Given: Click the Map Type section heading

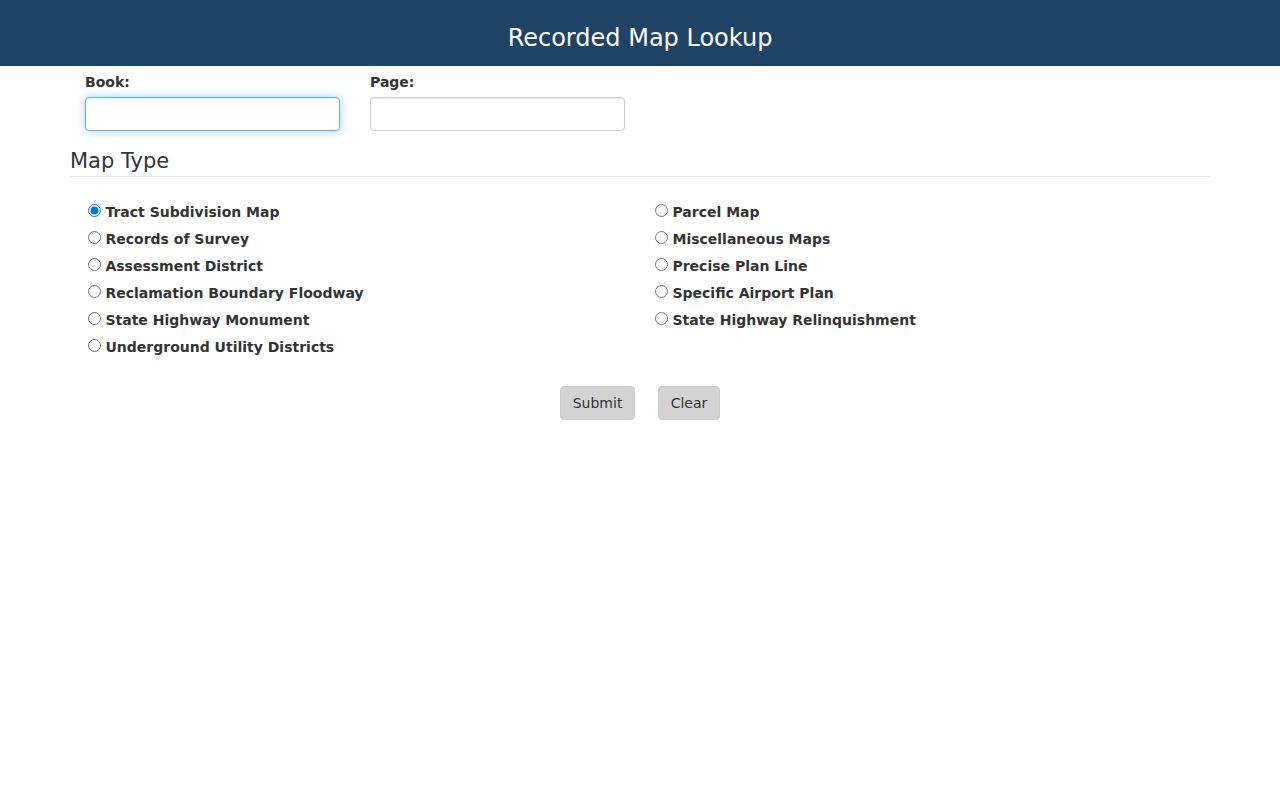Looking at the screenshot, I should click(x=119, y=161).
